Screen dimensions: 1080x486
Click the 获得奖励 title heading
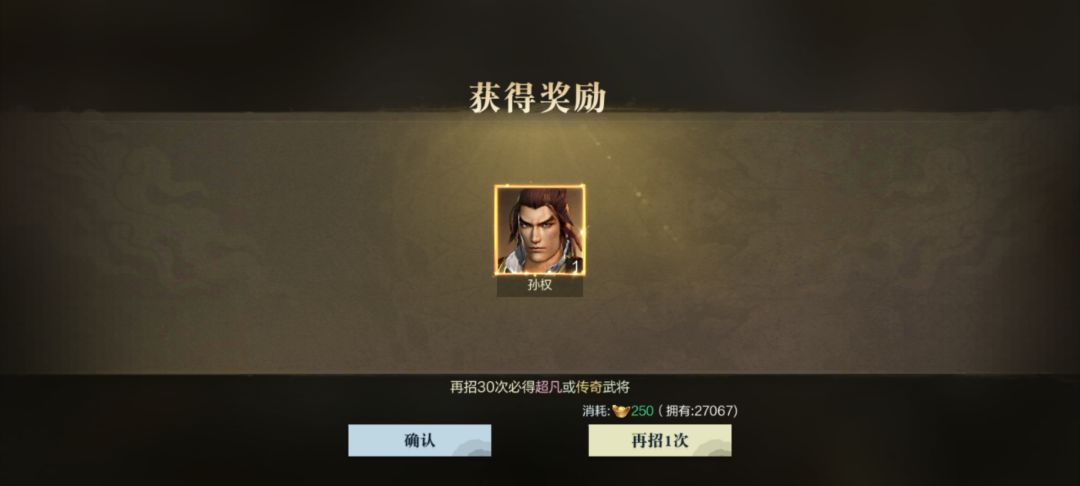[x=538, y=97]
